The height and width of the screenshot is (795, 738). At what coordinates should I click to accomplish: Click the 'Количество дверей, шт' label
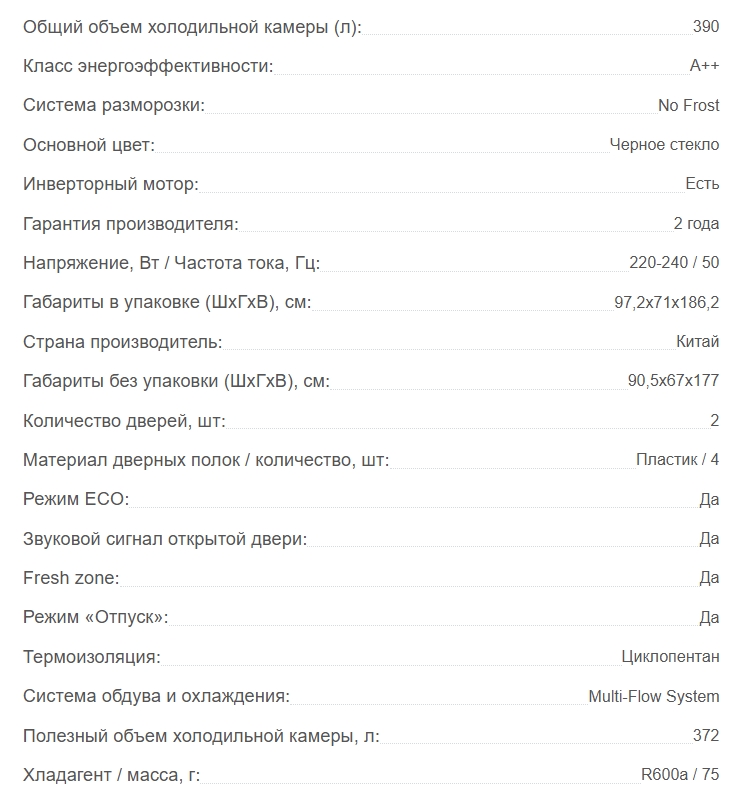124,420
